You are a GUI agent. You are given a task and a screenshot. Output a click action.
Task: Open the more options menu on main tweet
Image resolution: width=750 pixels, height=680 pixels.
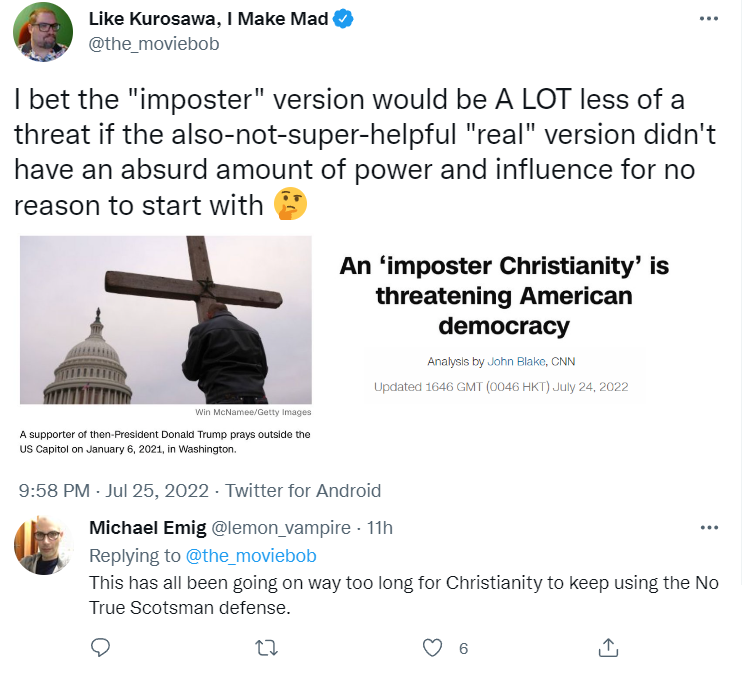pyautogui.click(x=709, y=20)
